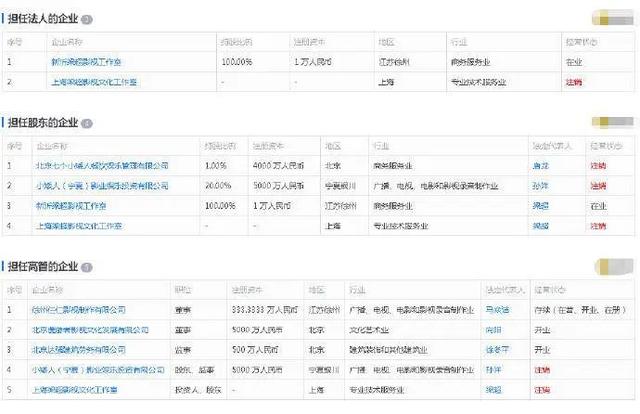Screen dimensions: 640x414
Task: Click the count badge beside 担任法人的企业
Action: coord(87,20)
